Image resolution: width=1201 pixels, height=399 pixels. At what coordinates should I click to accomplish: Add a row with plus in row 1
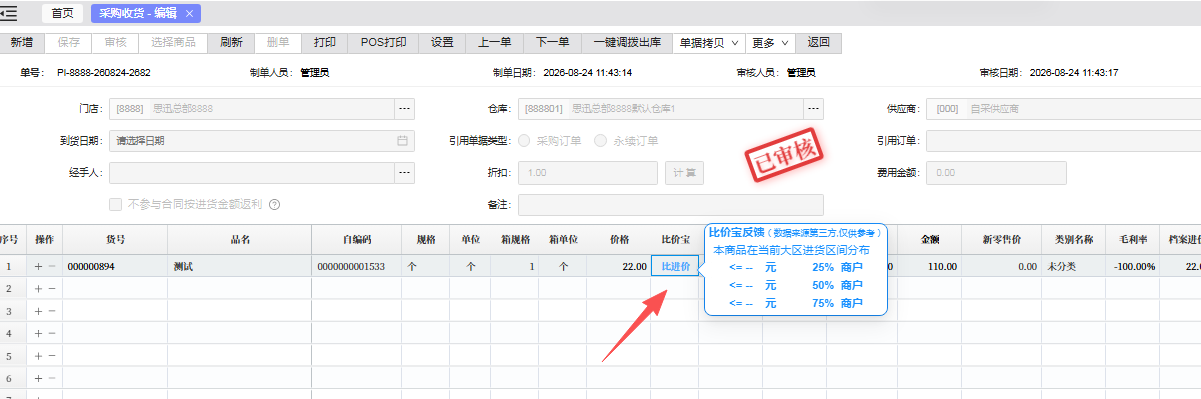point(39,267)
